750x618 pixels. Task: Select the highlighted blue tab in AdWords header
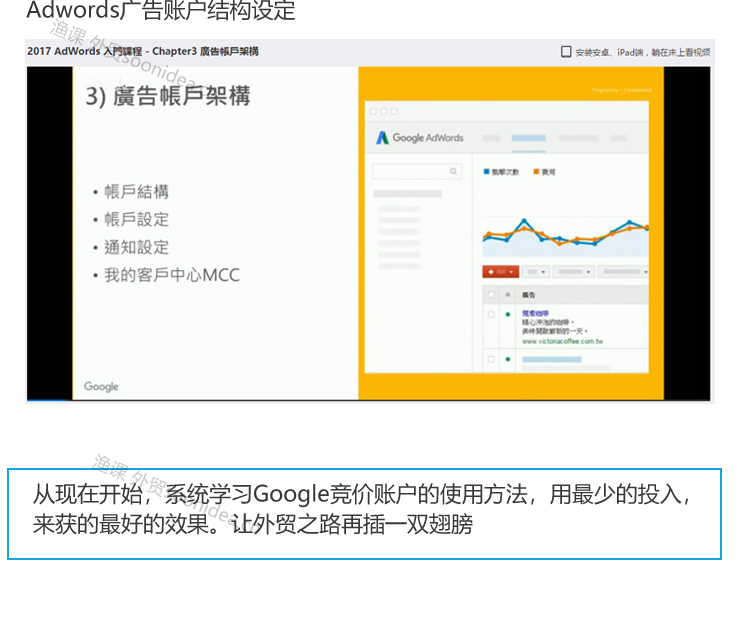(529, 138)
